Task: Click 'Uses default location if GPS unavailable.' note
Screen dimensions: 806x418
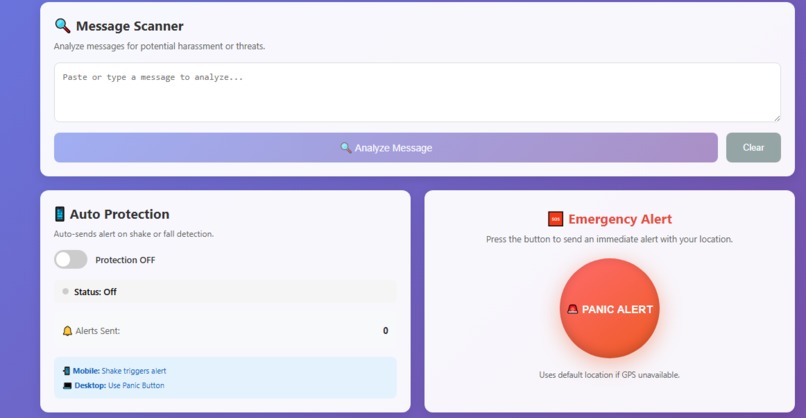Action: pyautogui.click(x=609, y=375)
